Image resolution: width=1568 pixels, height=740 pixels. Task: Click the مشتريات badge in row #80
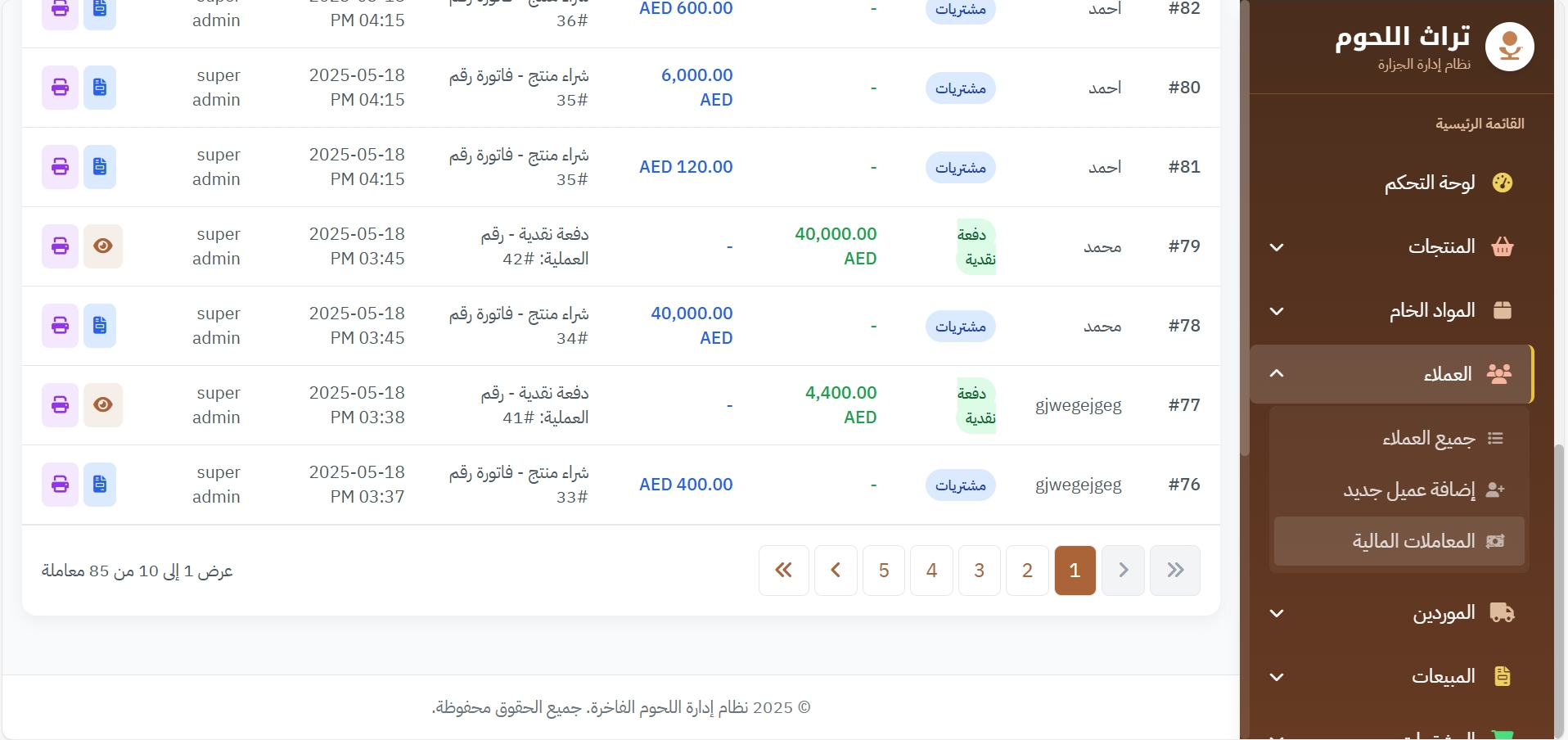click(960, 88)
